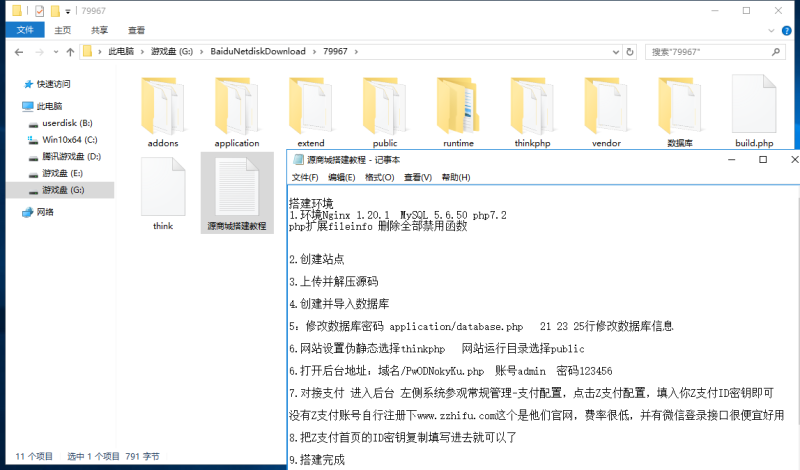Viewport: 800px width, 470px height.
Task: Select 游戏盘 (G:) drive in sidebar
Action: [60, 190]
